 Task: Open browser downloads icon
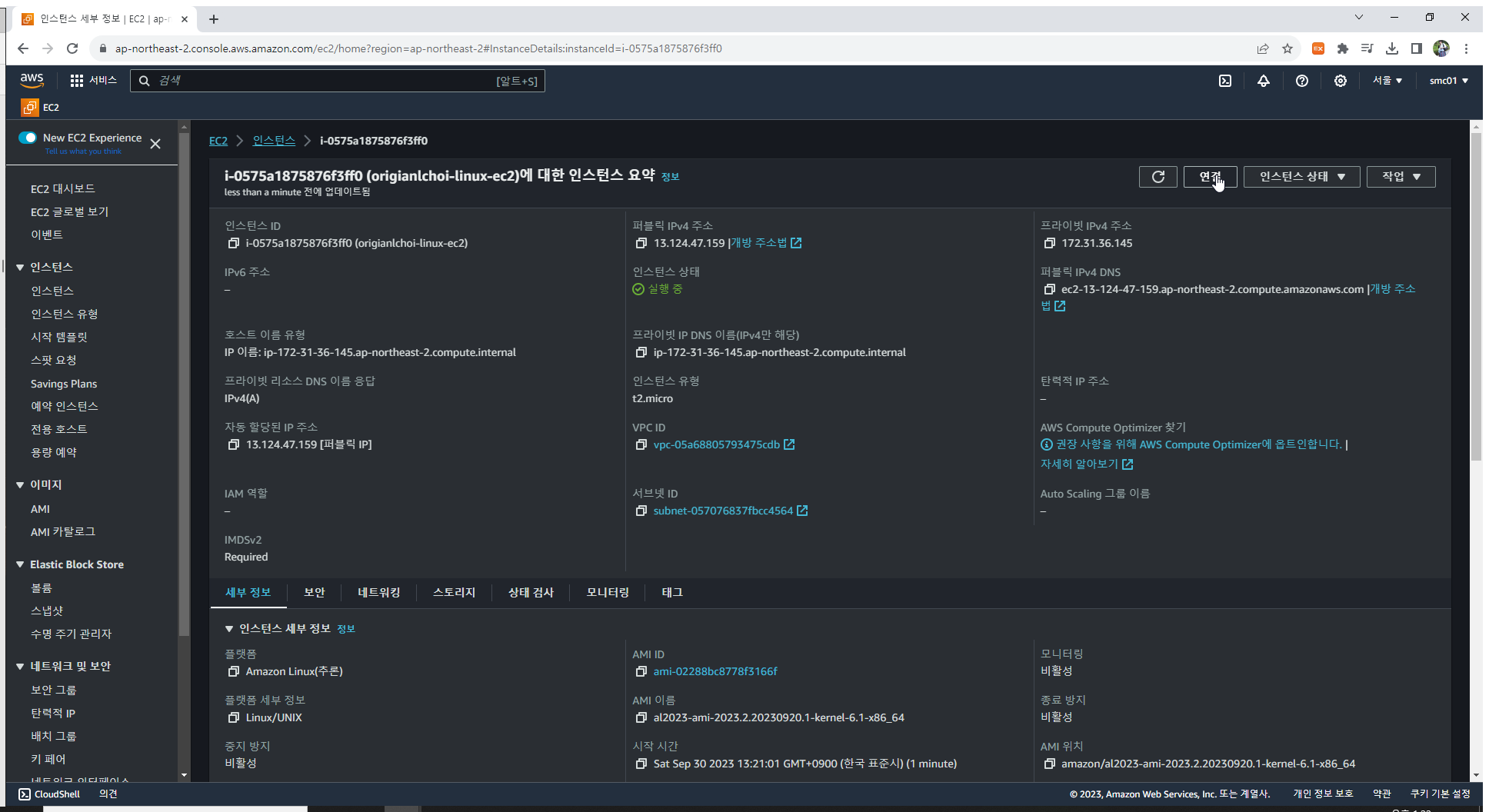(x=1392, y=48)
